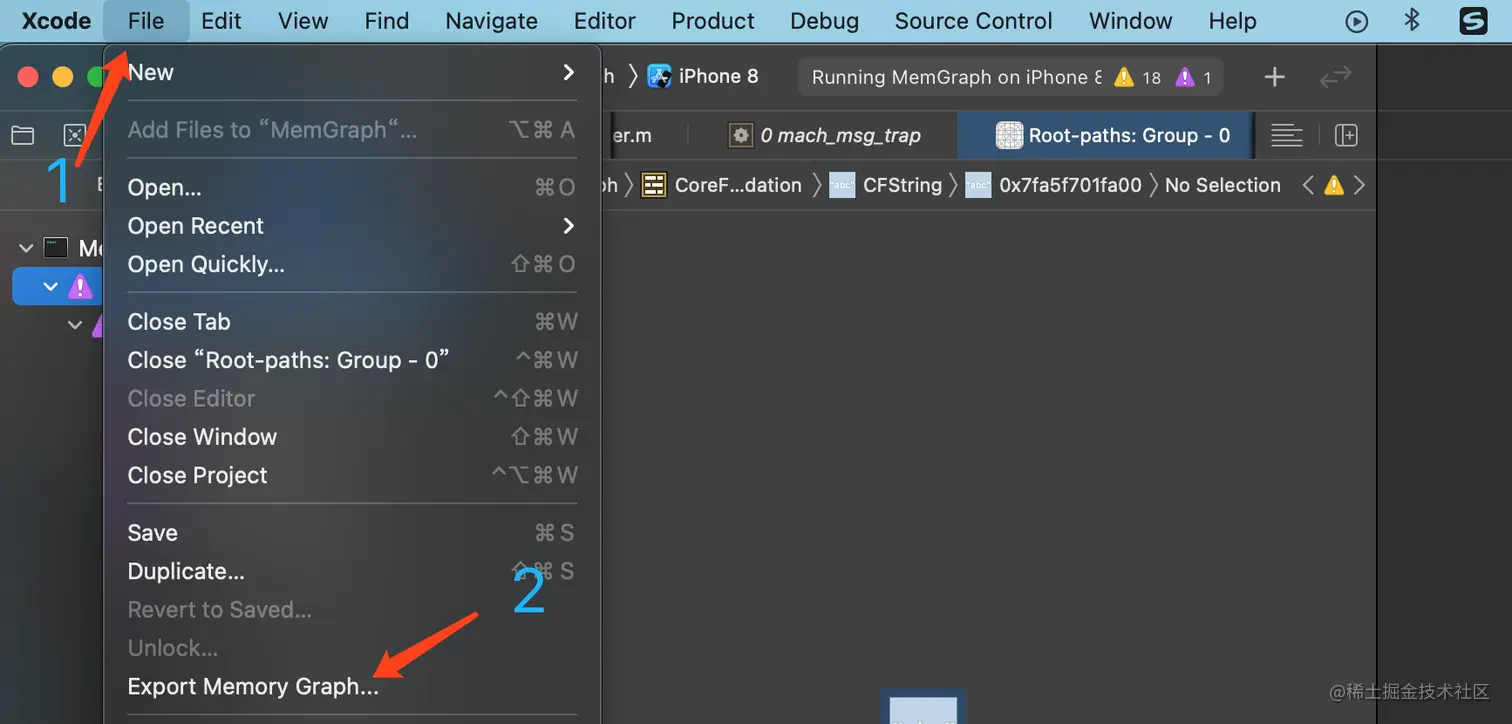Go to next issue with right chevron
Image resolution: width=1512 pixels, height=724 pixels.
point(1359,185)
